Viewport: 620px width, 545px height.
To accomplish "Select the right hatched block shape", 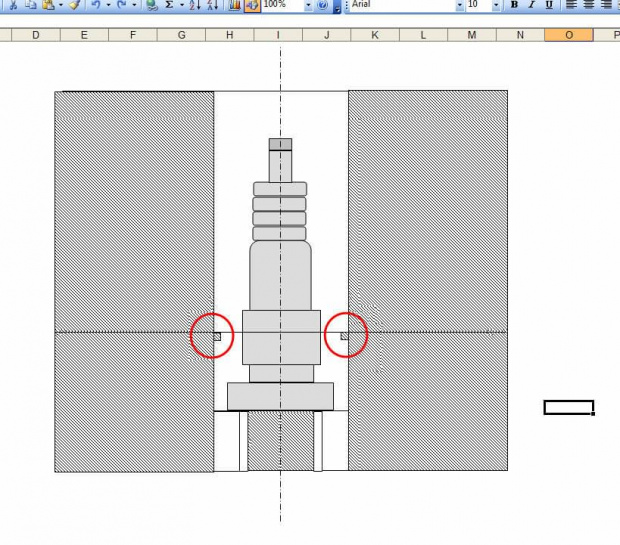I will pyautogui.click(x=428, y=280).
